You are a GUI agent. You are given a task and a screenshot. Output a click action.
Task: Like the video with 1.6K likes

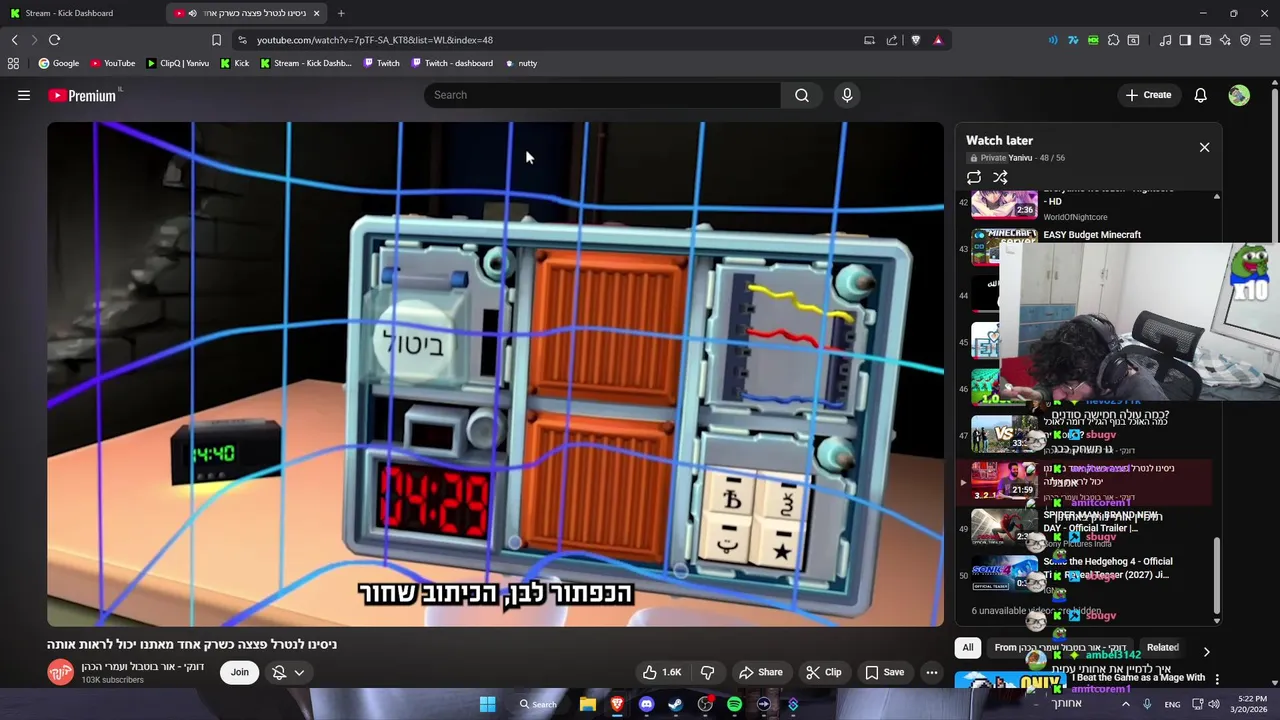click(661, 672)
